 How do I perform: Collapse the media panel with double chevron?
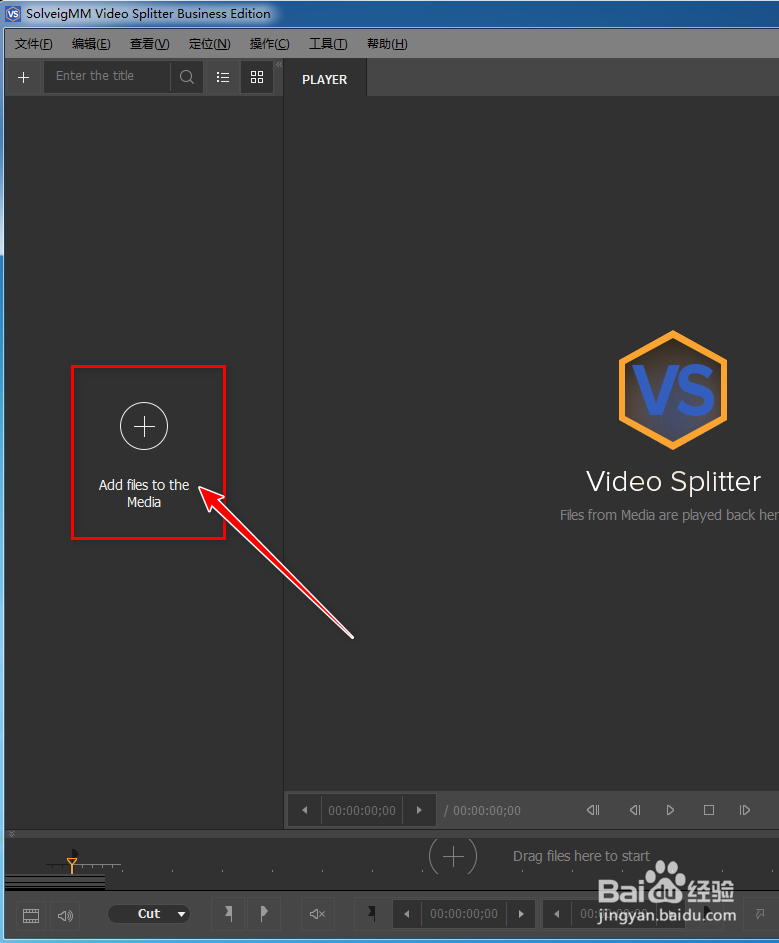tap(279, 64)
